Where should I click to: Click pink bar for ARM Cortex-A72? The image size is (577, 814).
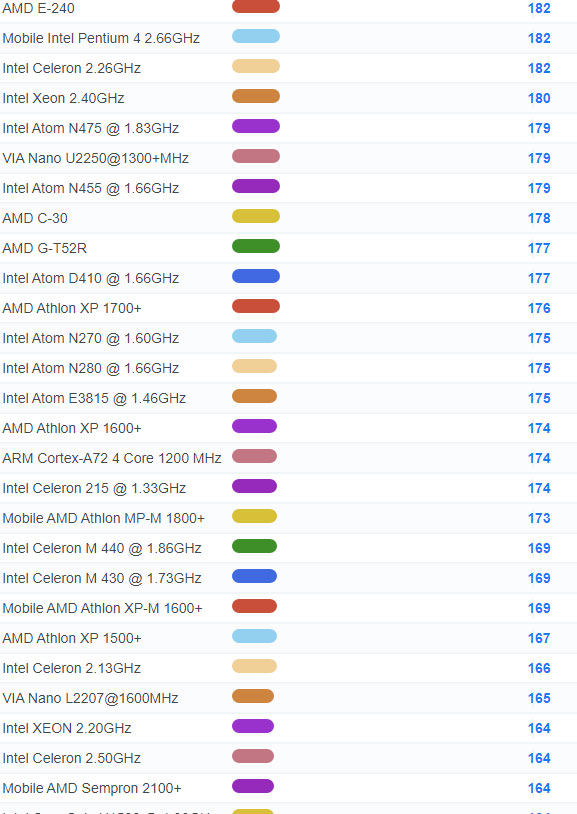coord(254,456)
